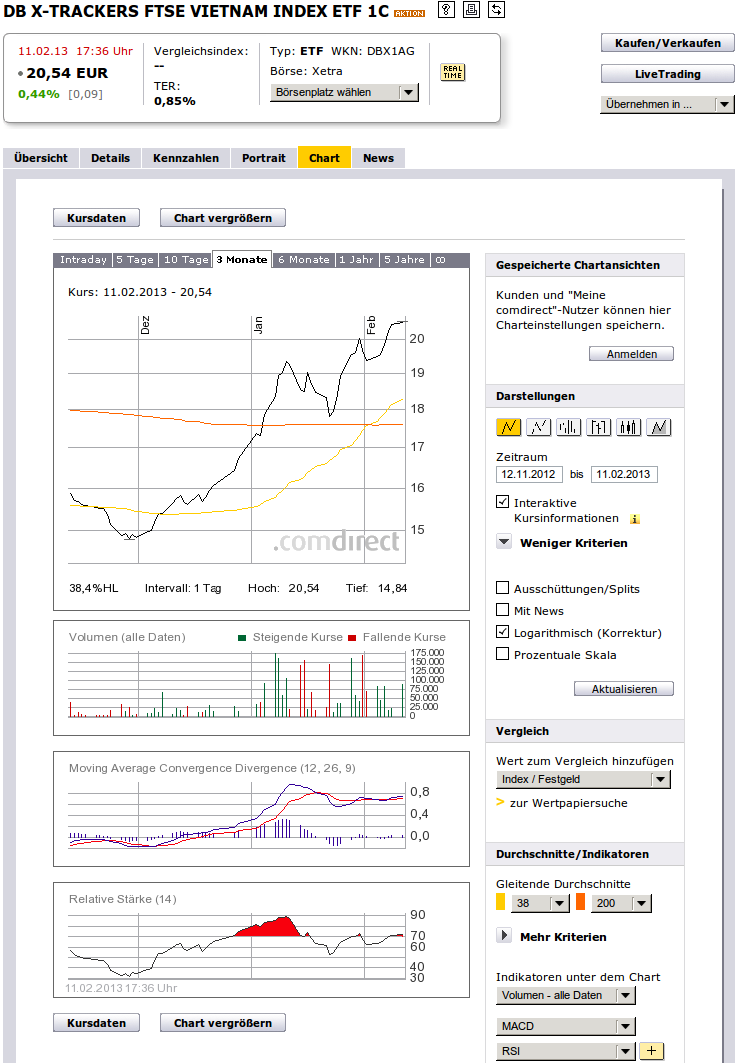The width and height of the screenshot is (738, 1063).
Task: Open the RSI indicator dropdown
Action: tap(566, 1051)
